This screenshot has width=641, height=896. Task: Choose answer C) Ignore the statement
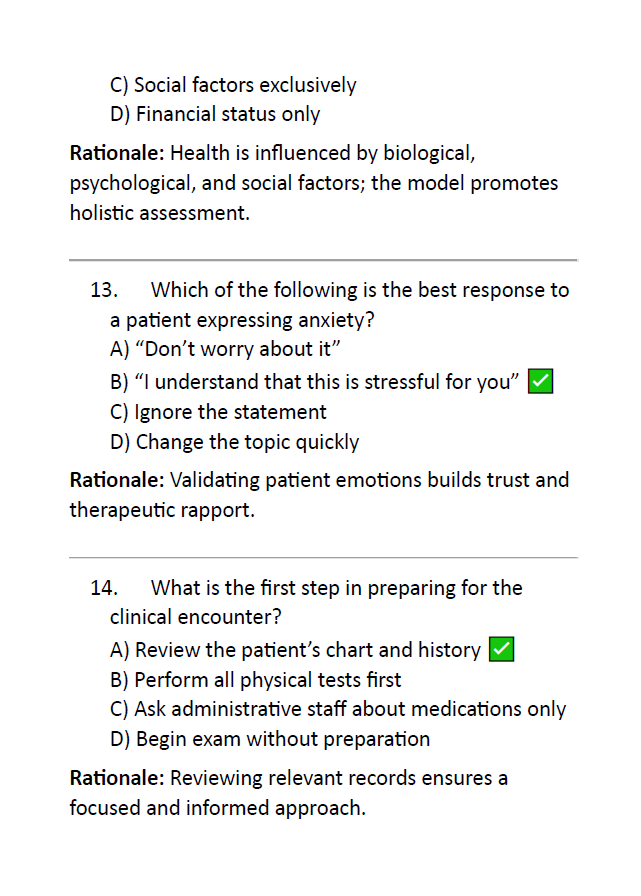(218, 411)
